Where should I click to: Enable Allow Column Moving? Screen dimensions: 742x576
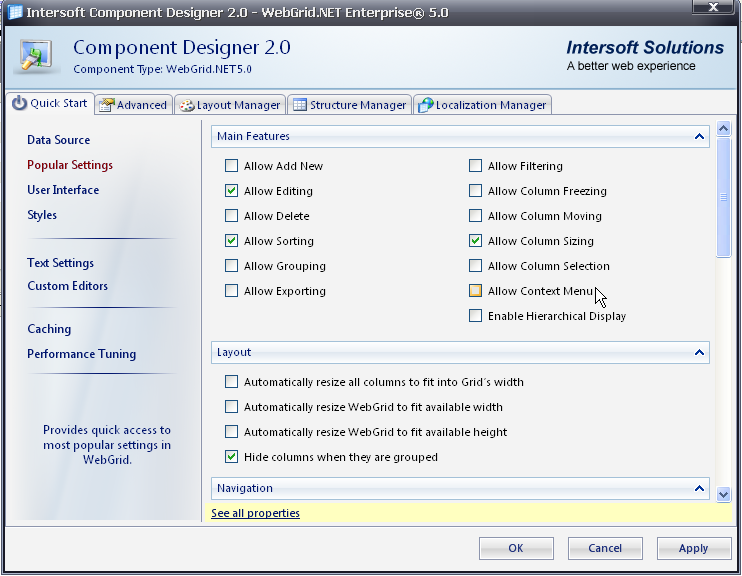(476, 216)
